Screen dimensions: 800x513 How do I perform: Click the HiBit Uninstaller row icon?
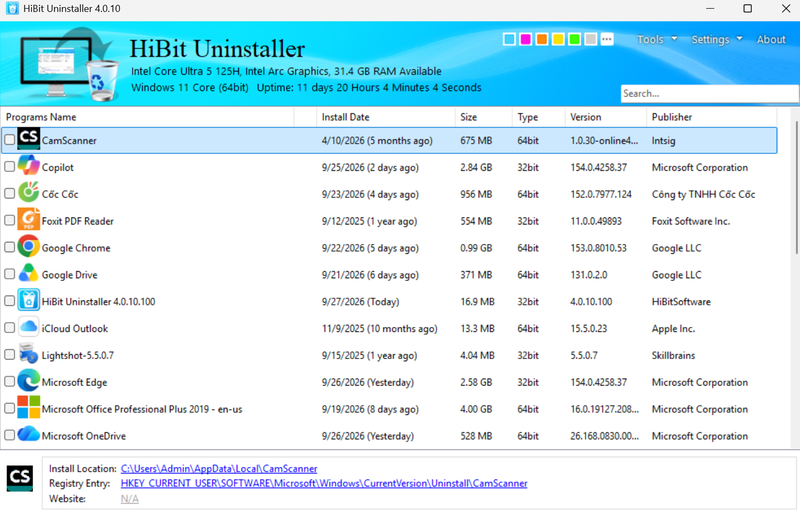29,300
